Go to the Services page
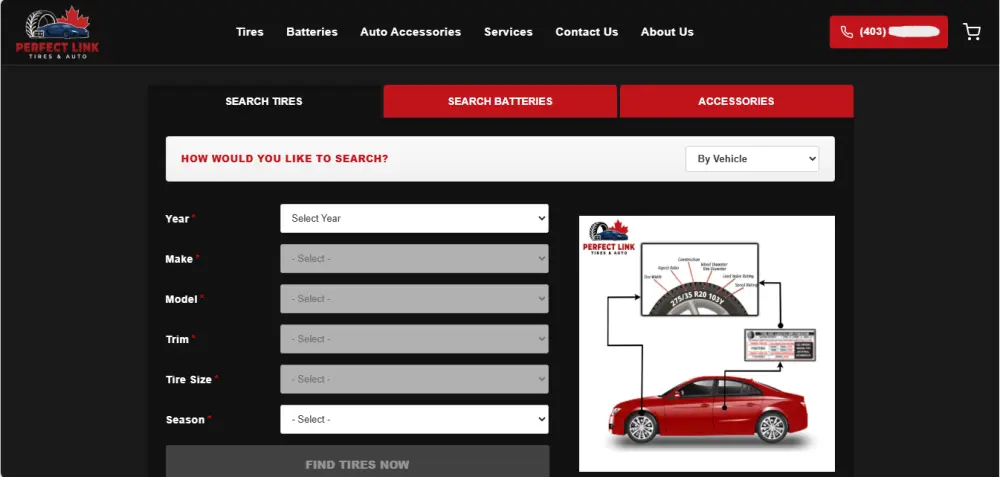Viewport: 1000px width, 477px height. (508, 32)
